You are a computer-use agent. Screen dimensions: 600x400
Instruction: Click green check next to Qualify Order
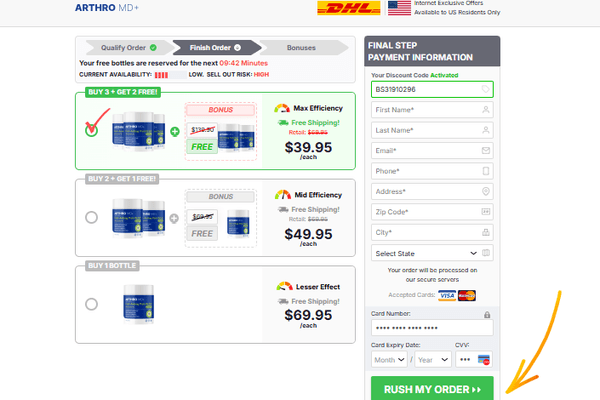tap(153, 48)
